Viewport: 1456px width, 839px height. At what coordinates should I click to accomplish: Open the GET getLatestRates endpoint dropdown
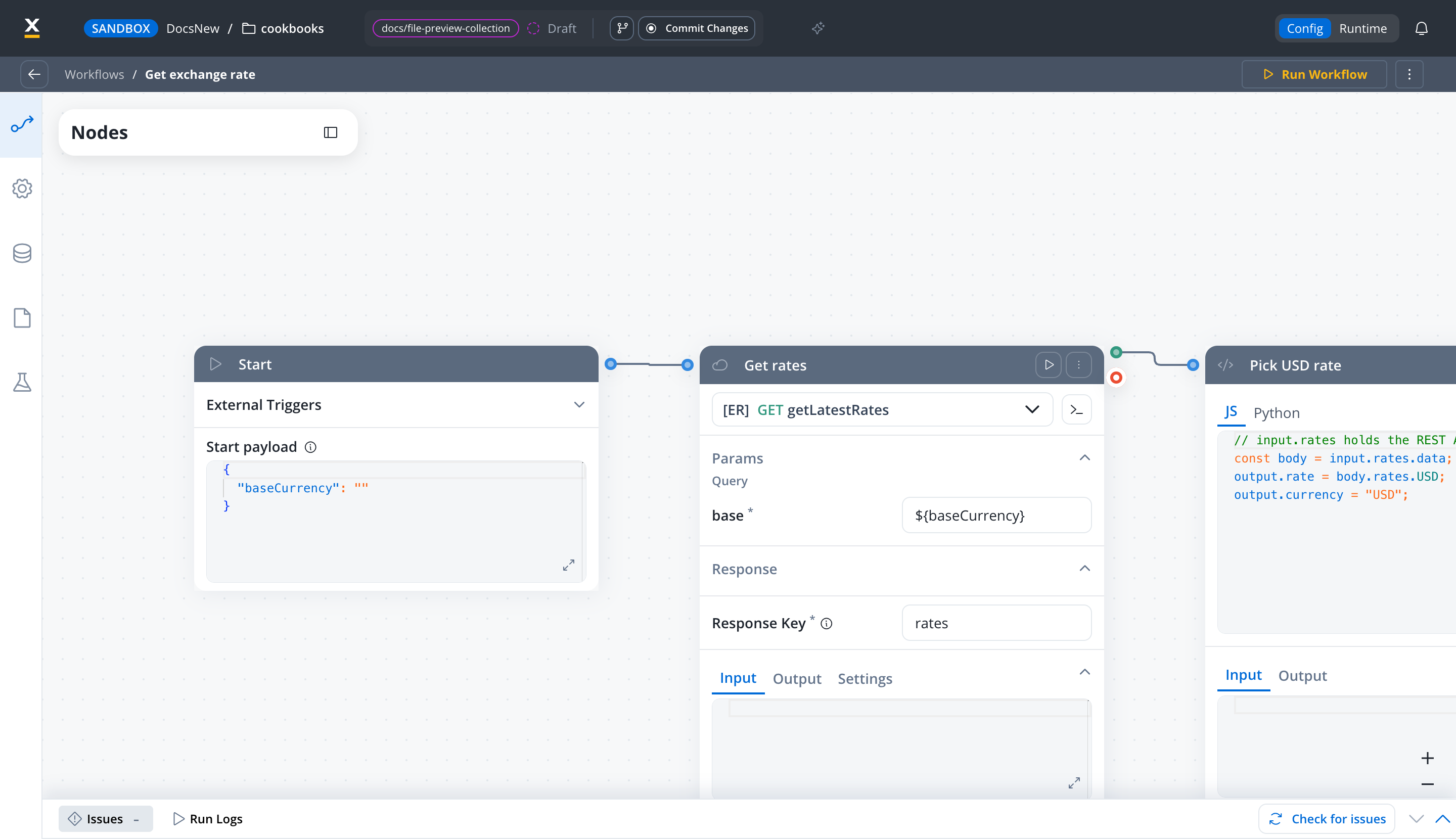tap(882, 410)
